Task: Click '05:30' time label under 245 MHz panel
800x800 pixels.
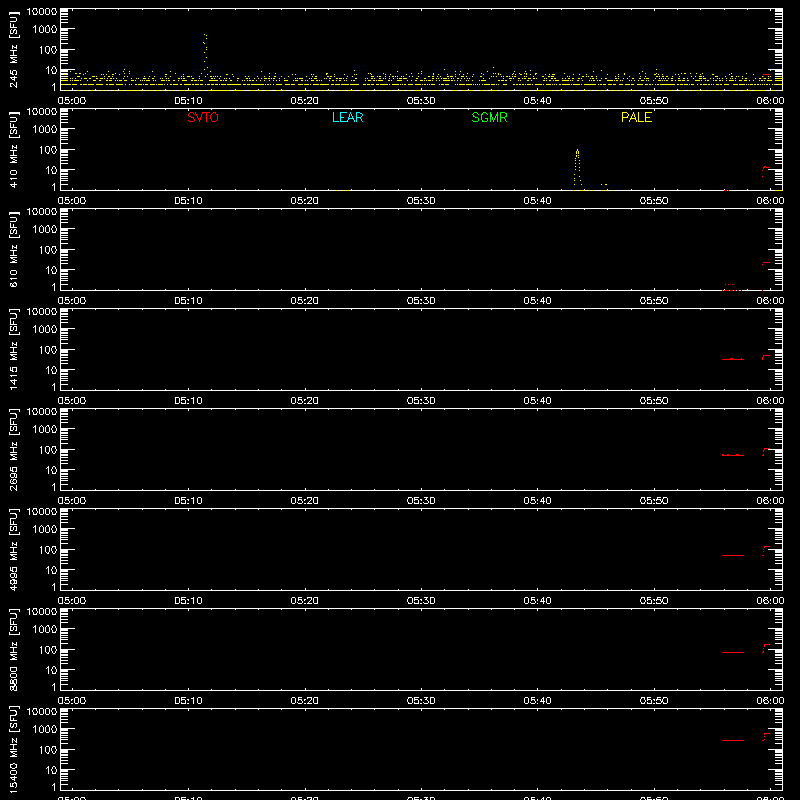Action: tap(421, 101)
